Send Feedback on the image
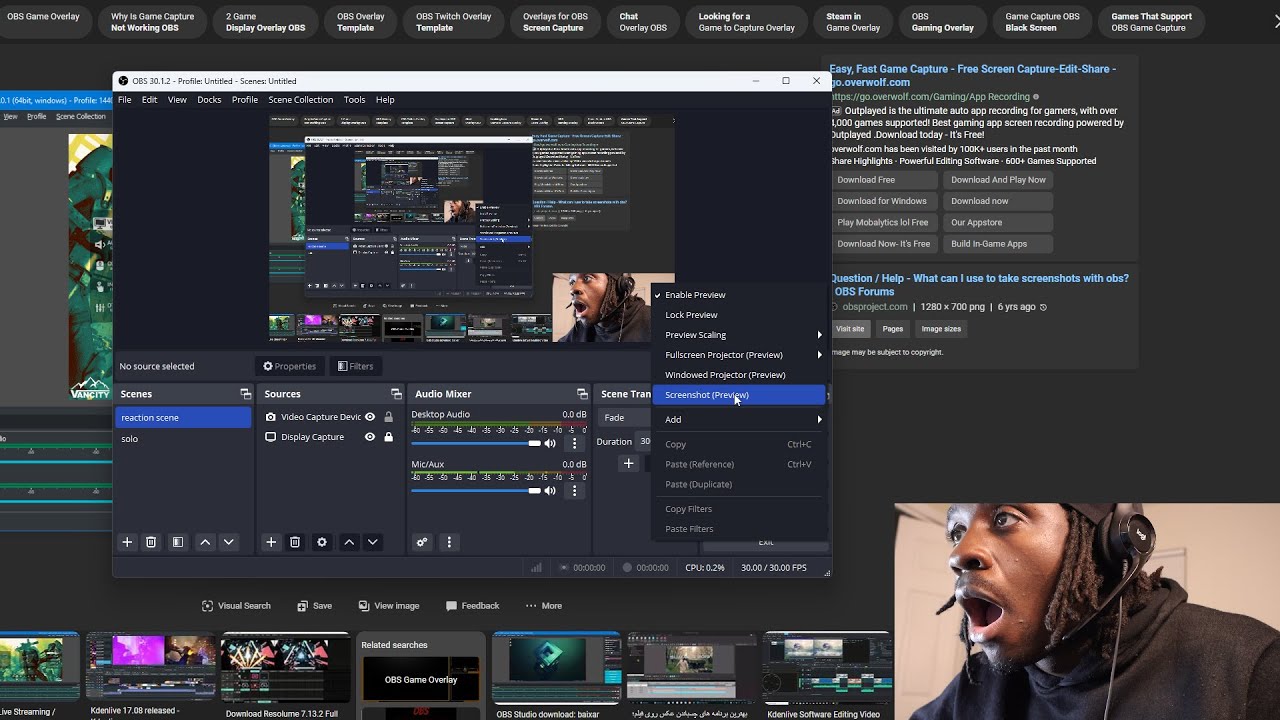Viewport: 1280px width, 720px height. [472, 606]
